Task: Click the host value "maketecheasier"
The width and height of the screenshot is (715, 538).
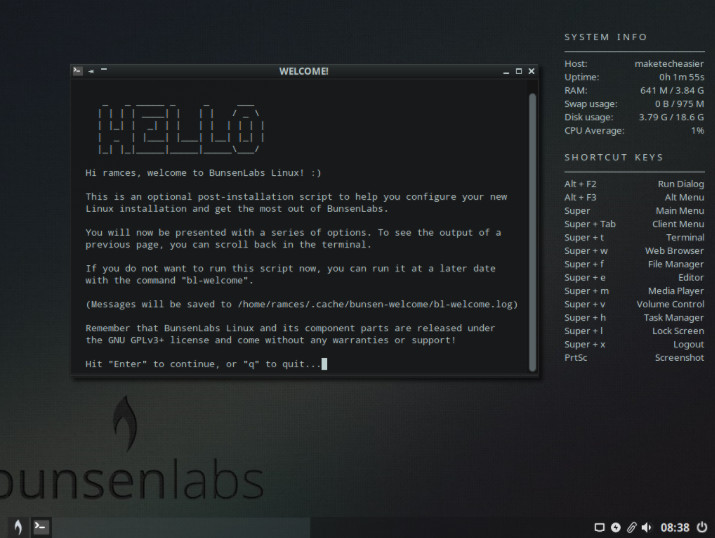Action: tap(669, 64)
